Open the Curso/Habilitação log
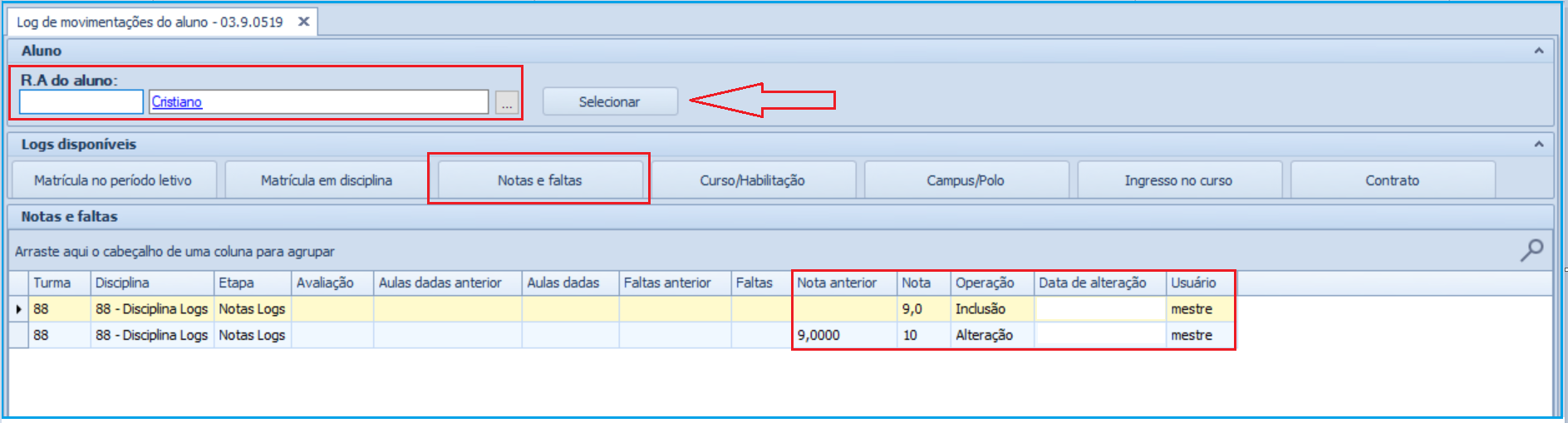 click(x=753, y=180)
